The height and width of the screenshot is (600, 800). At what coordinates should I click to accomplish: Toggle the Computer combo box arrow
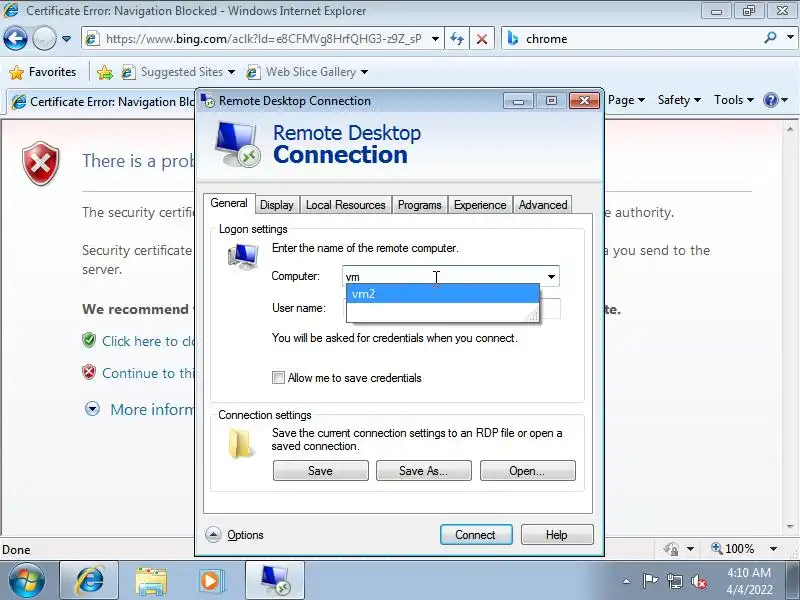pos(552,277)
